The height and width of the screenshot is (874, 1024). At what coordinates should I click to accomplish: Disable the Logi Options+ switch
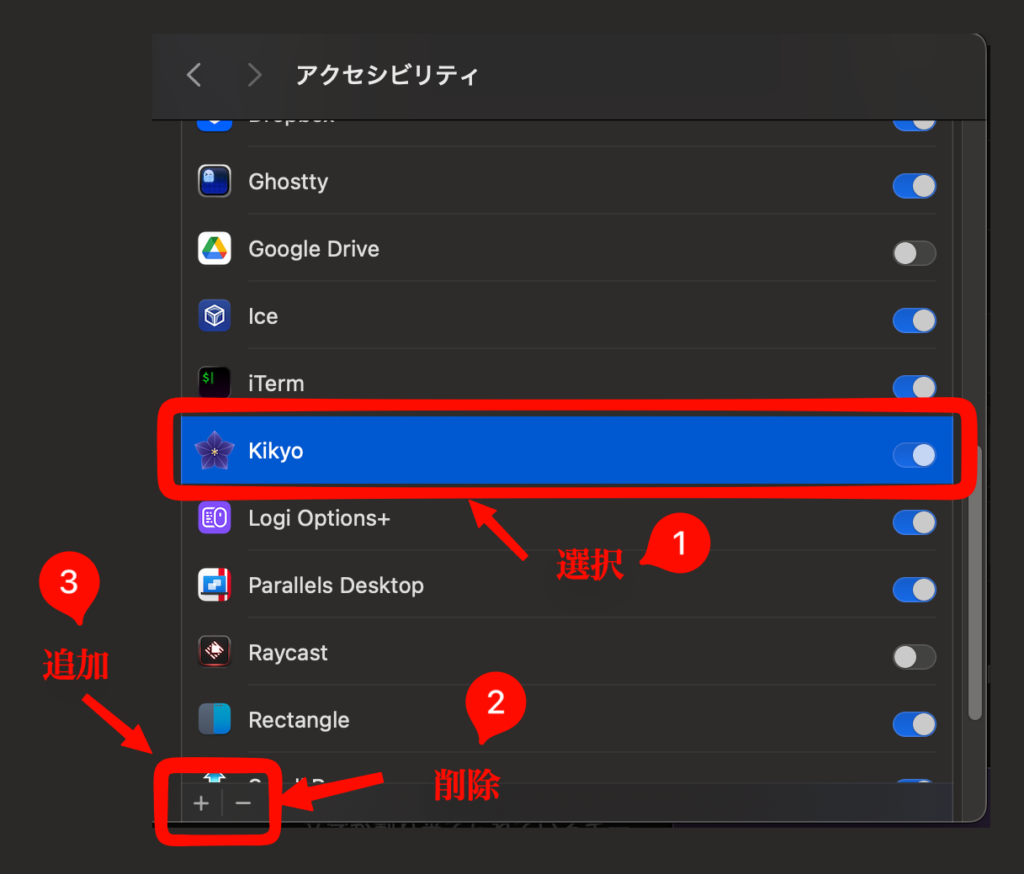[914, 522]
